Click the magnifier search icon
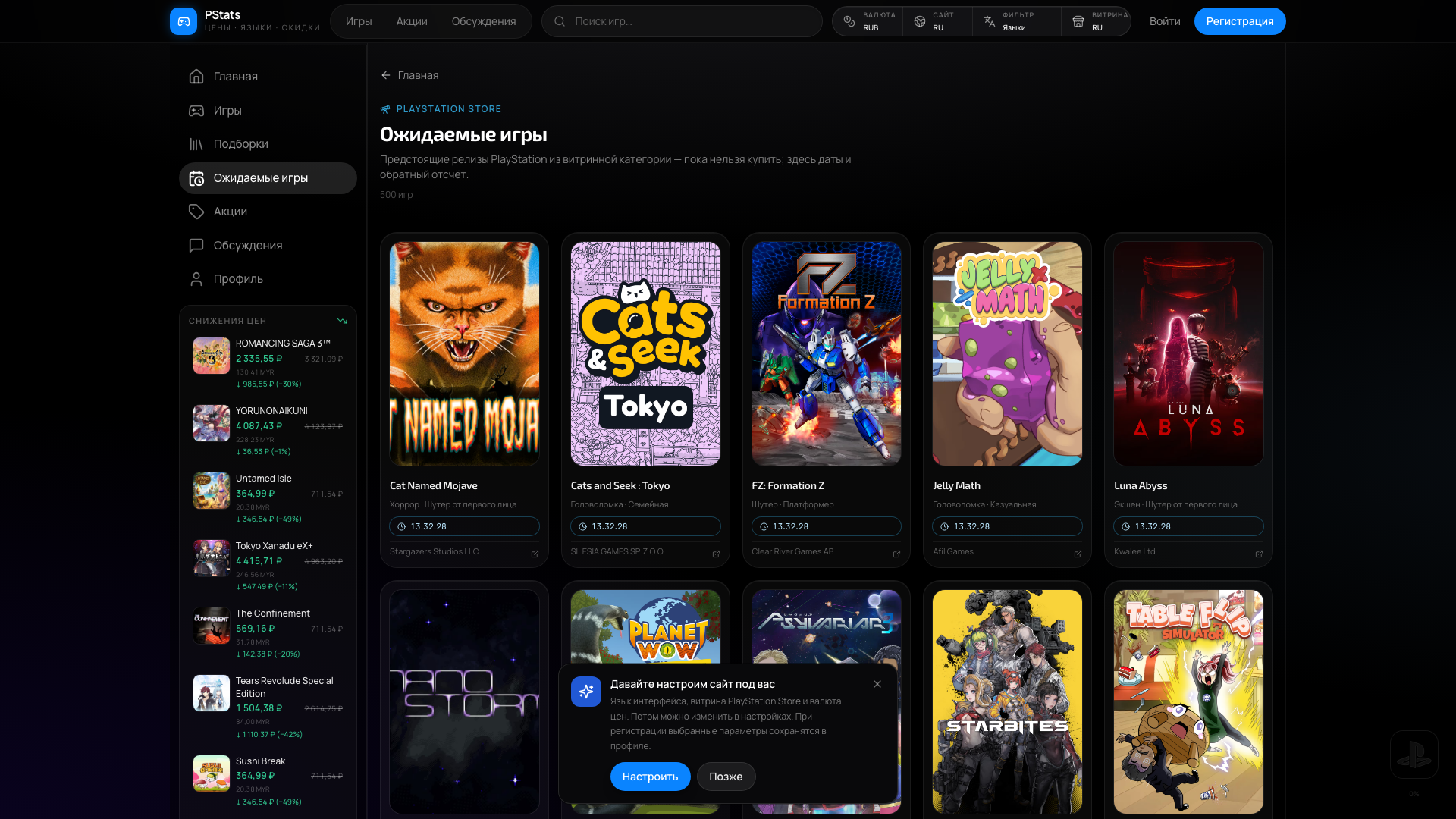Image resolution: width=1456 pixels, height=819 pixels. (x=560, y=21)
